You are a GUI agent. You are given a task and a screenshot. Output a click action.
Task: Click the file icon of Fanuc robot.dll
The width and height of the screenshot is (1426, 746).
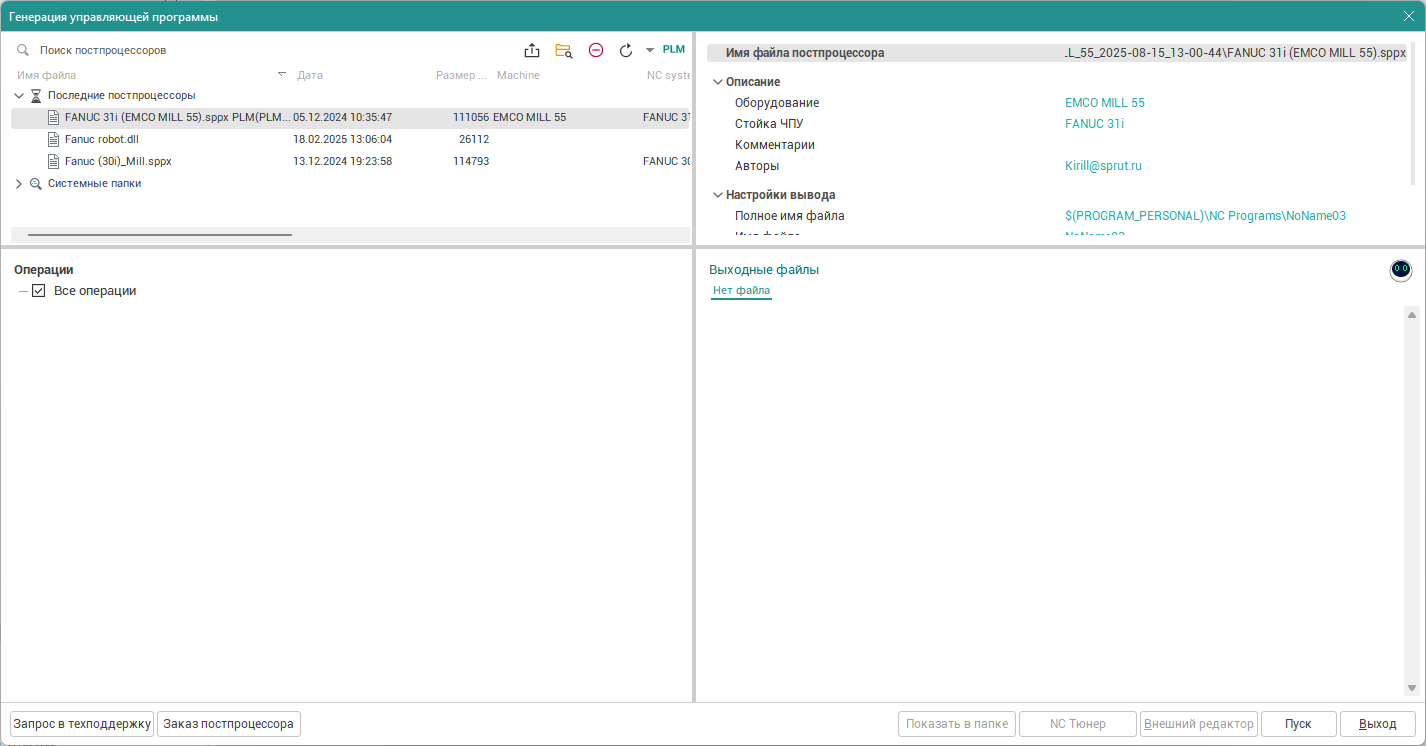click(54, 139)
